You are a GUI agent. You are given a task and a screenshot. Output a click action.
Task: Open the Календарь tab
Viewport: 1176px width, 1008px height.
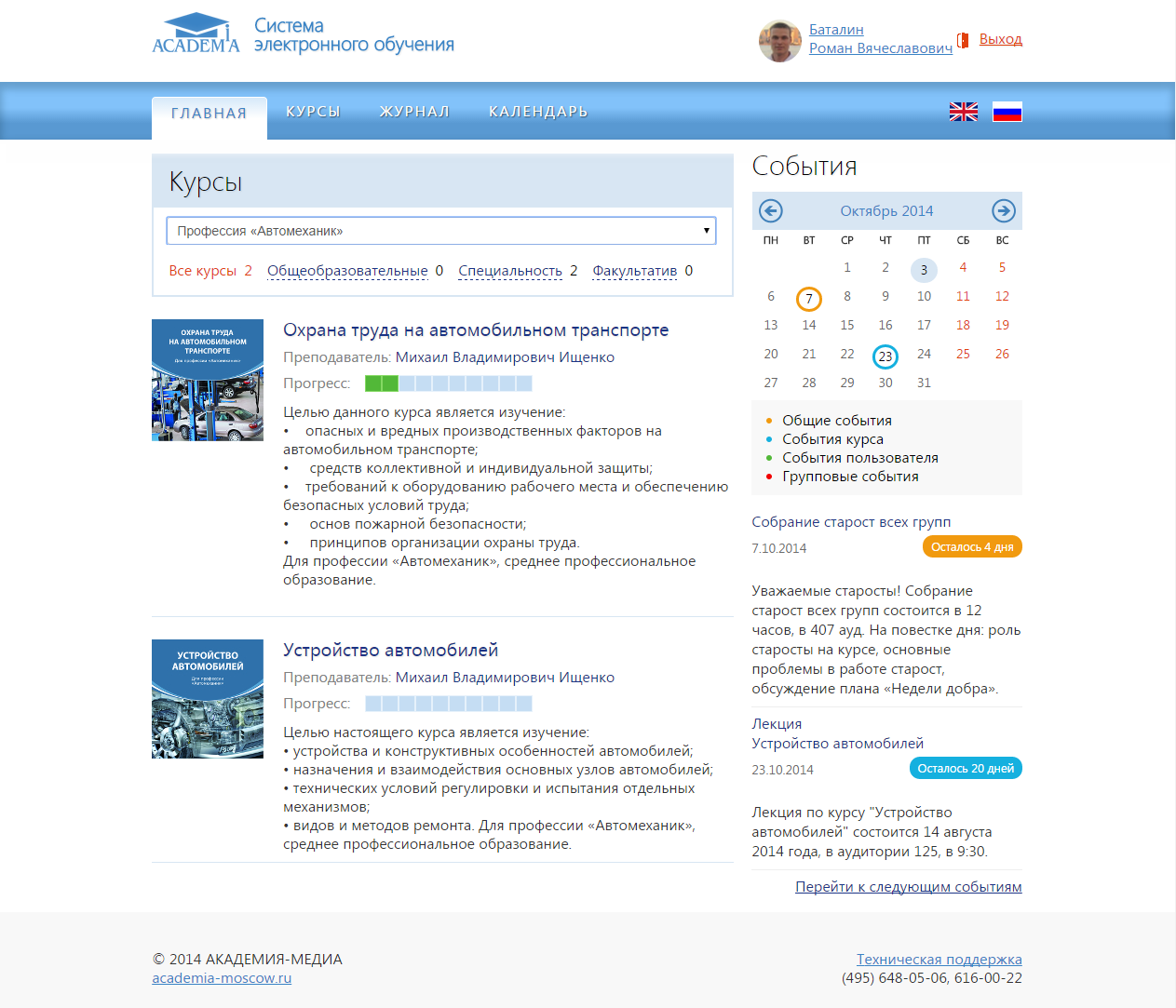pos(538,112)
